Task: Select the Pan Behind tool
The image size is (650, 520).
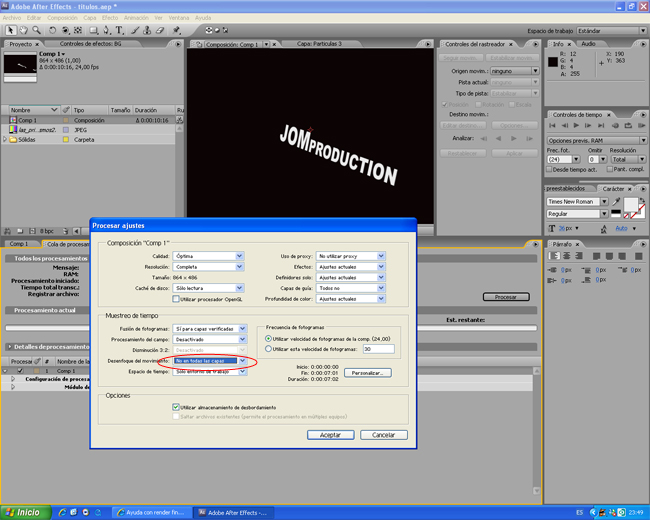Action: click(x=78, y=30)
